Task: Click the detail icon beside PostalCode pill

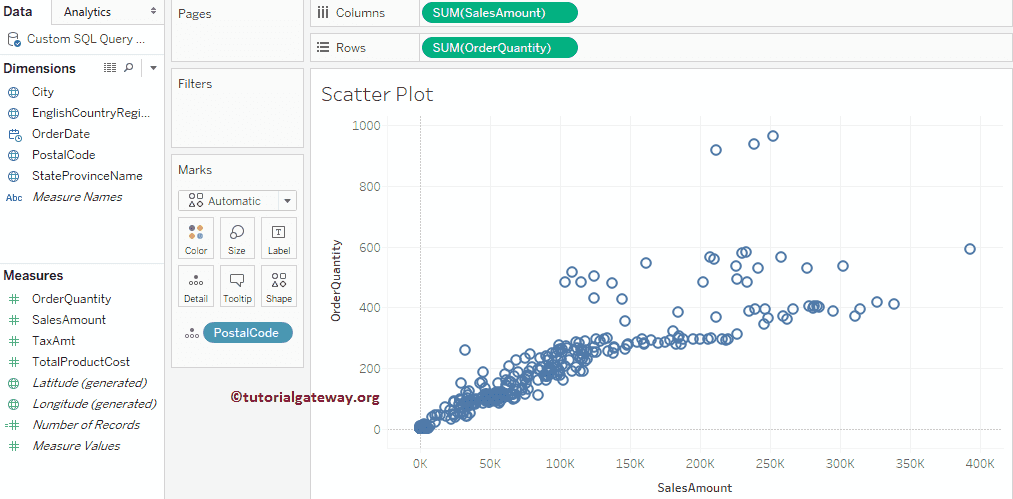Action: pos(191,333)
